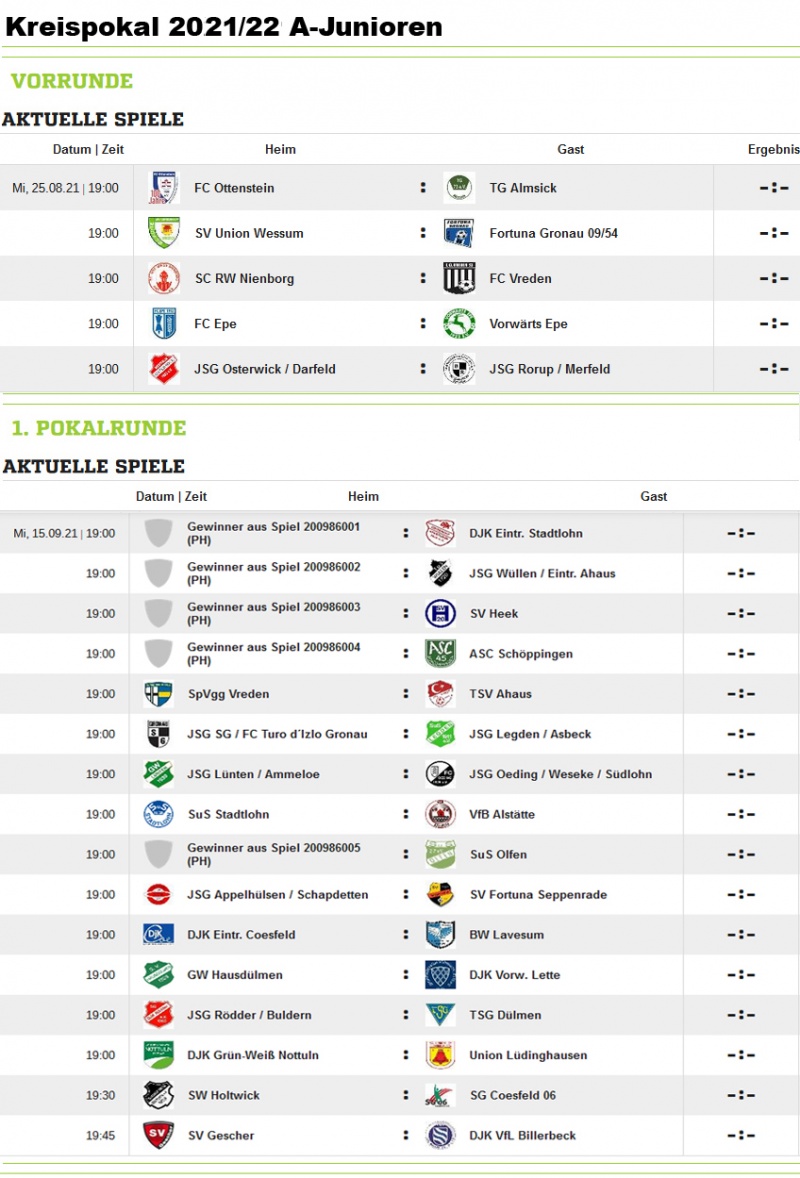Click the FC Ottenstein club crest
800x1178 pixels.
tap(164, 188)
